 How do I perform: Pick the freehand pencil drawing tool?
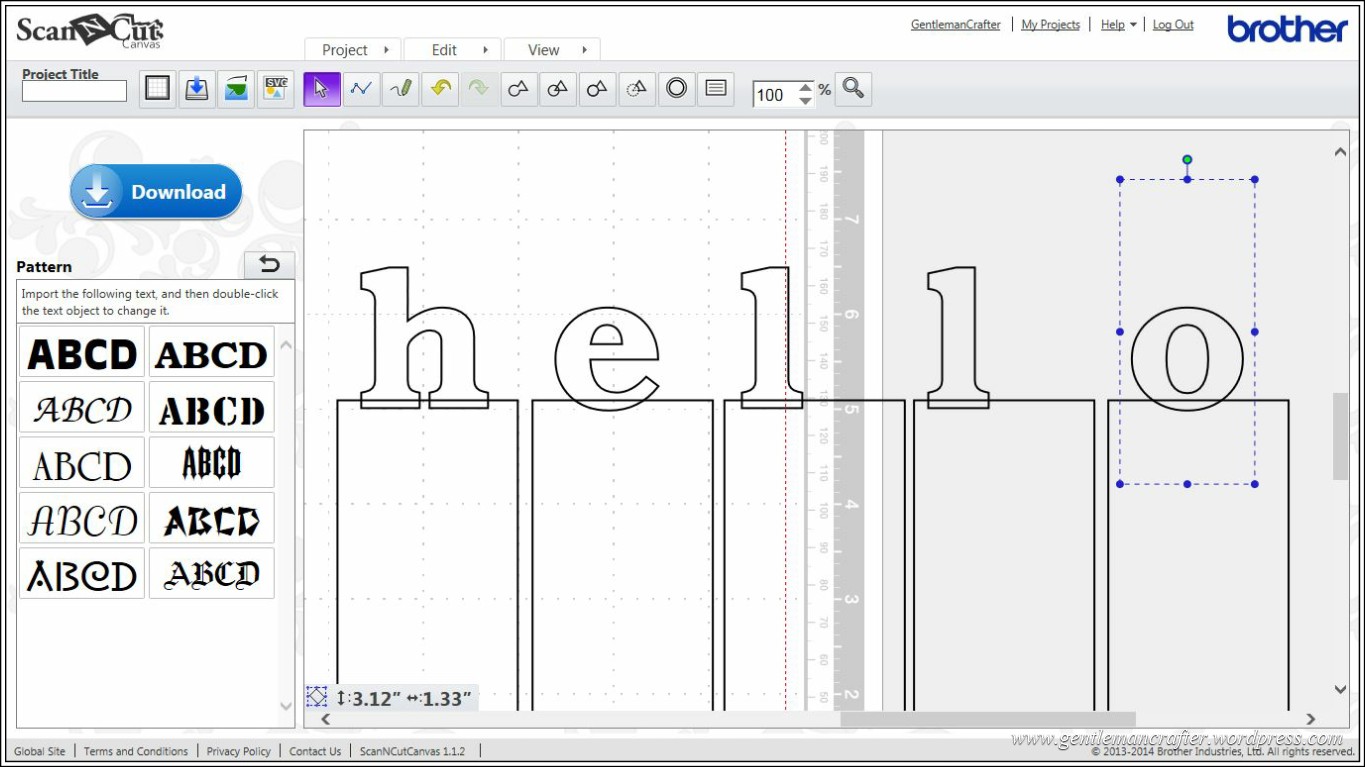click(401, 89)
